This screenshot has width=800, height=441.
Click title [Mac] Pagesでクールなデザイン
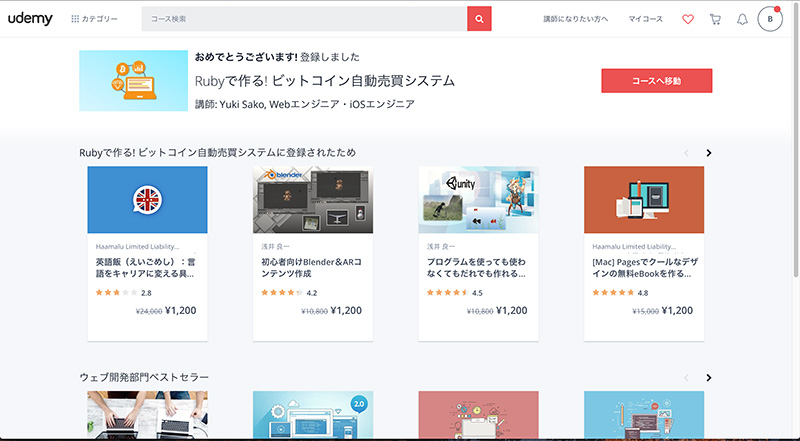(x=645, y=267)
